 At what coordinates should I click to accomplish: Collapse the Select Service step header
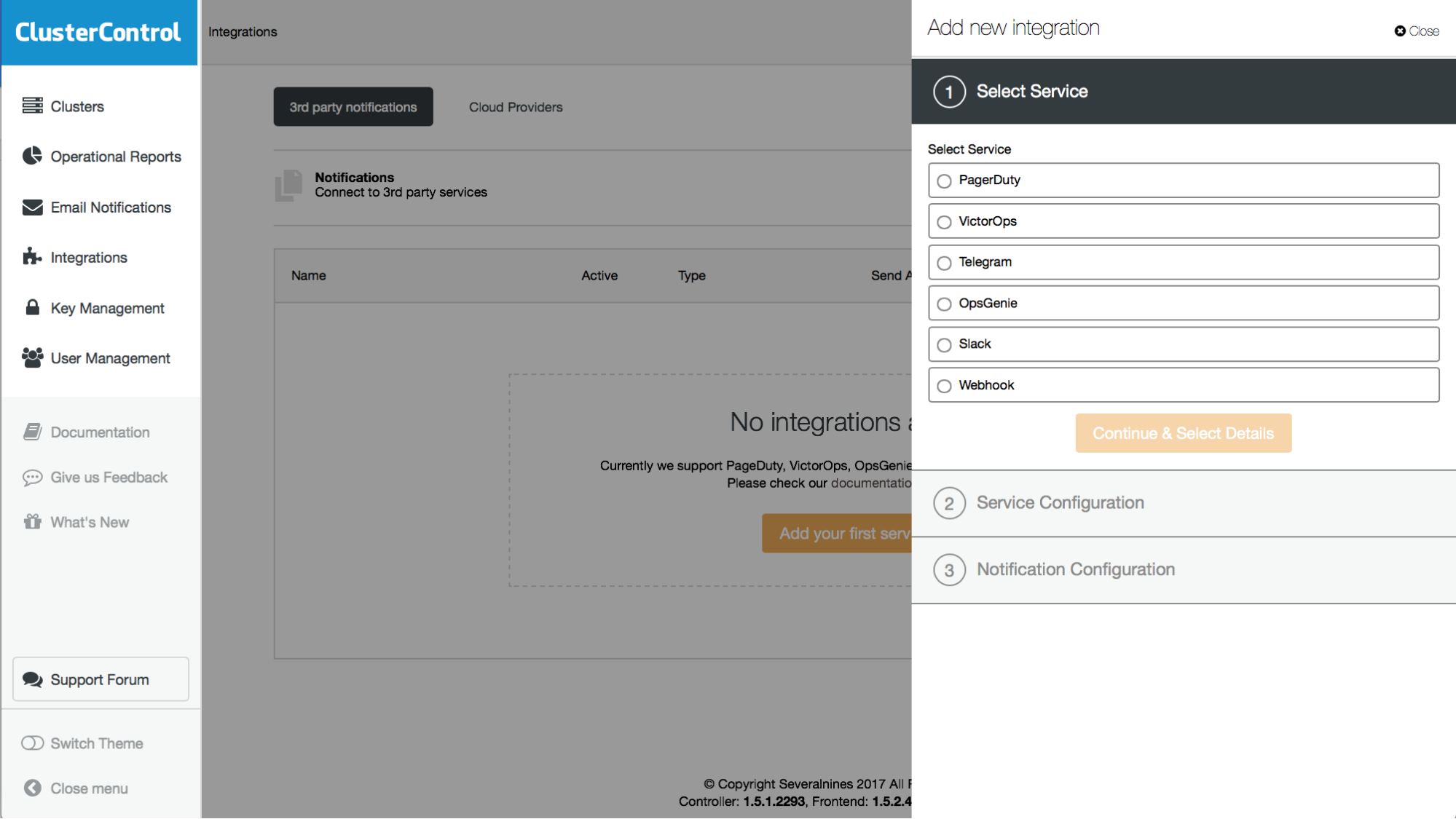coord(1184,92)
